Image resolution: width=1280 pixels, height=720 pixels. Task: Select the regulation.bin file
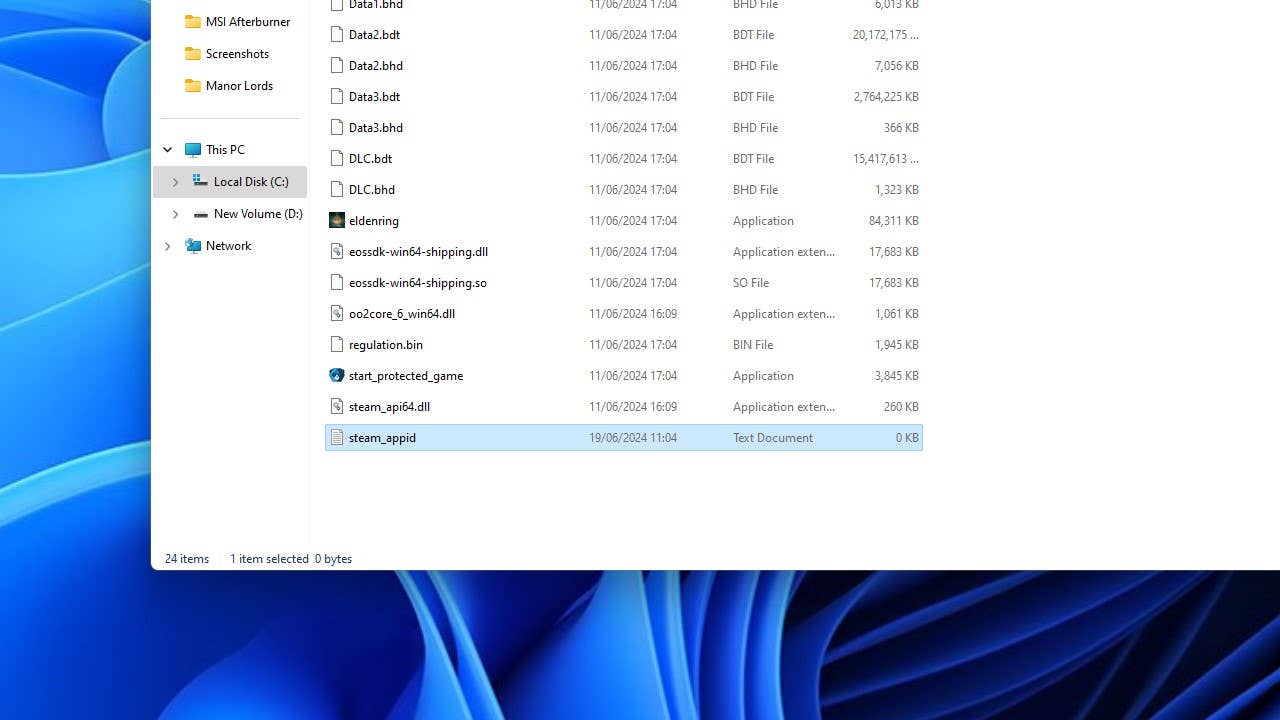pyautogui.click(x=385, y=345)
